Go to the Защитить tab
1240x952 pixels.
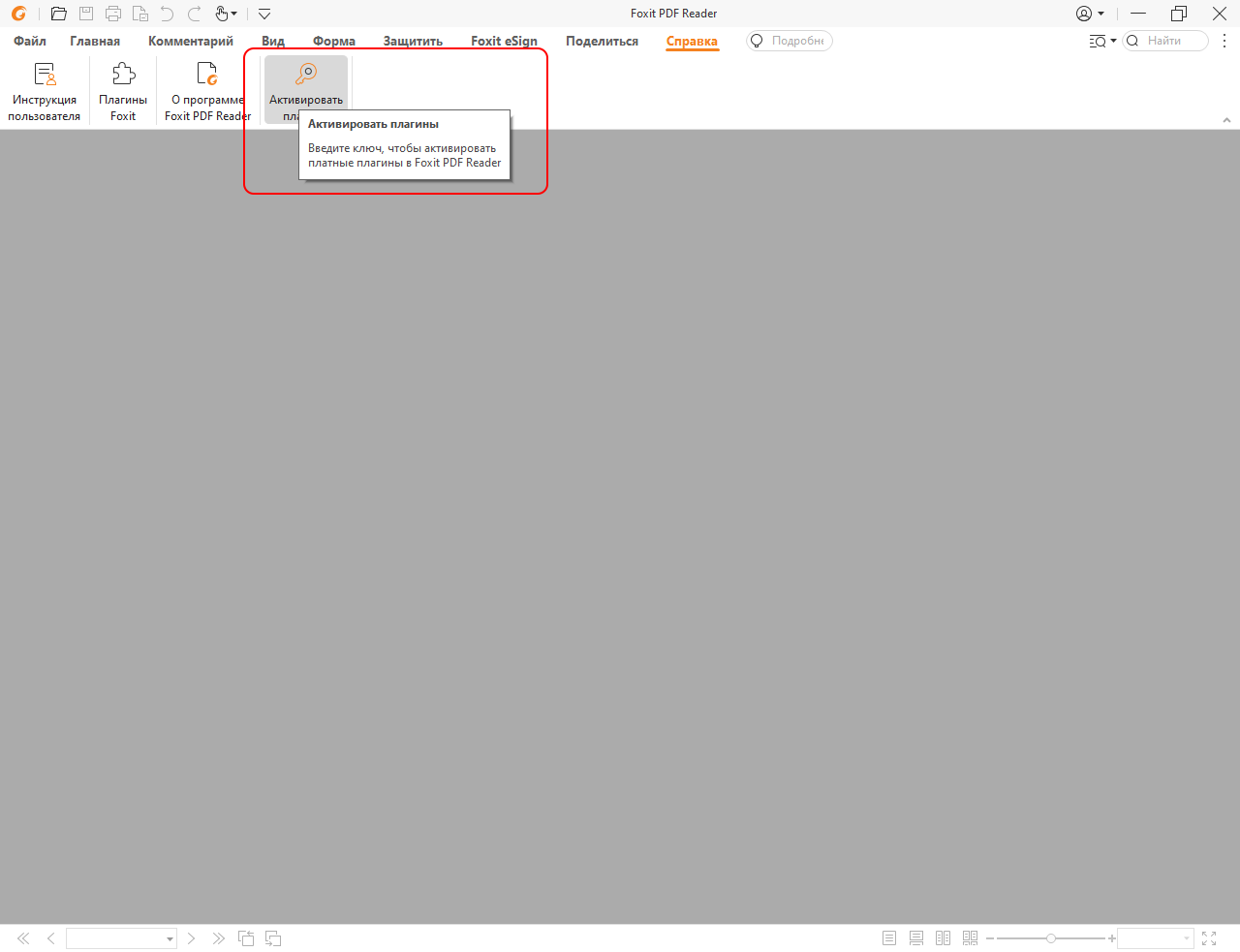[413, 41]
